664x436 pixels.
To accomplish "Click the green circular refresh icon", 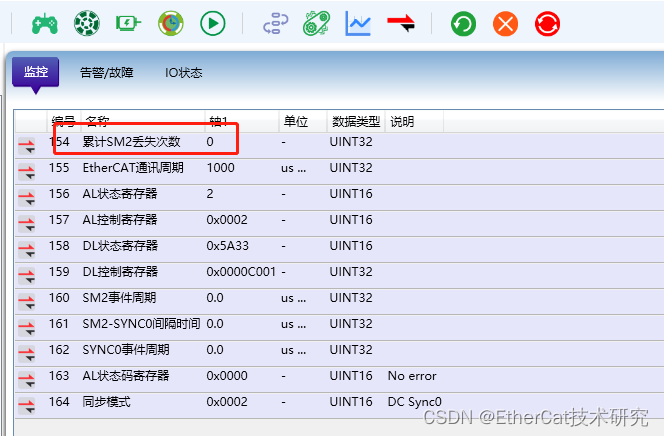I will tap(463, 24).
